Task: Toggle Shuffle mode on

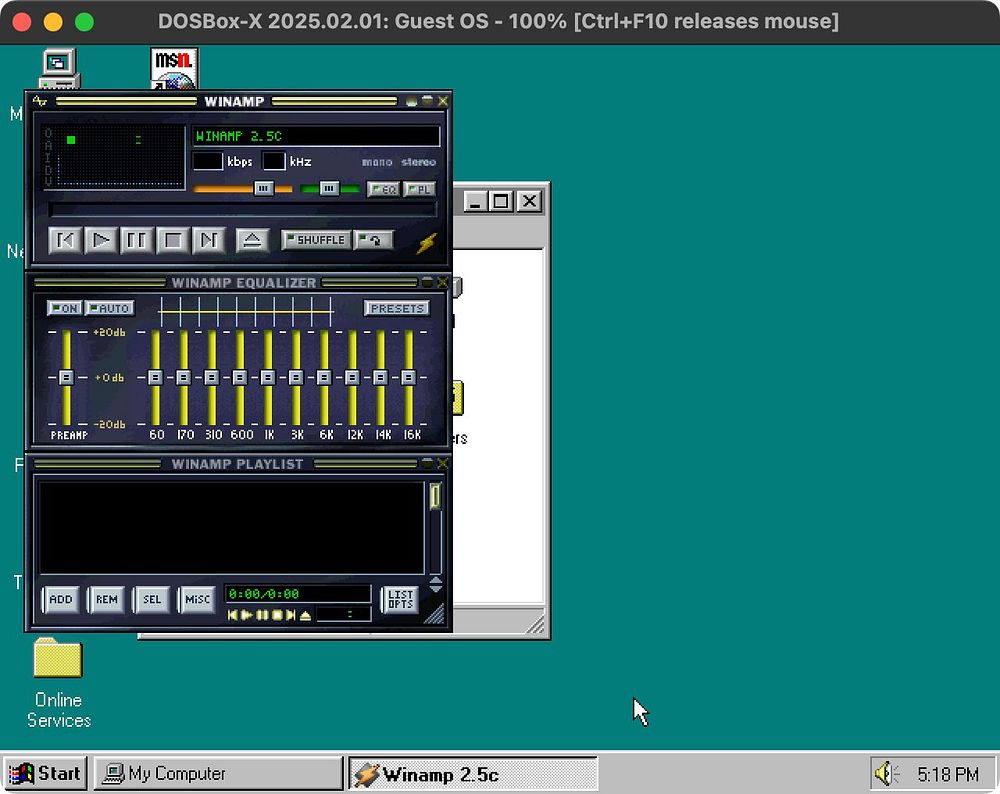Action: tap(316, 240)
